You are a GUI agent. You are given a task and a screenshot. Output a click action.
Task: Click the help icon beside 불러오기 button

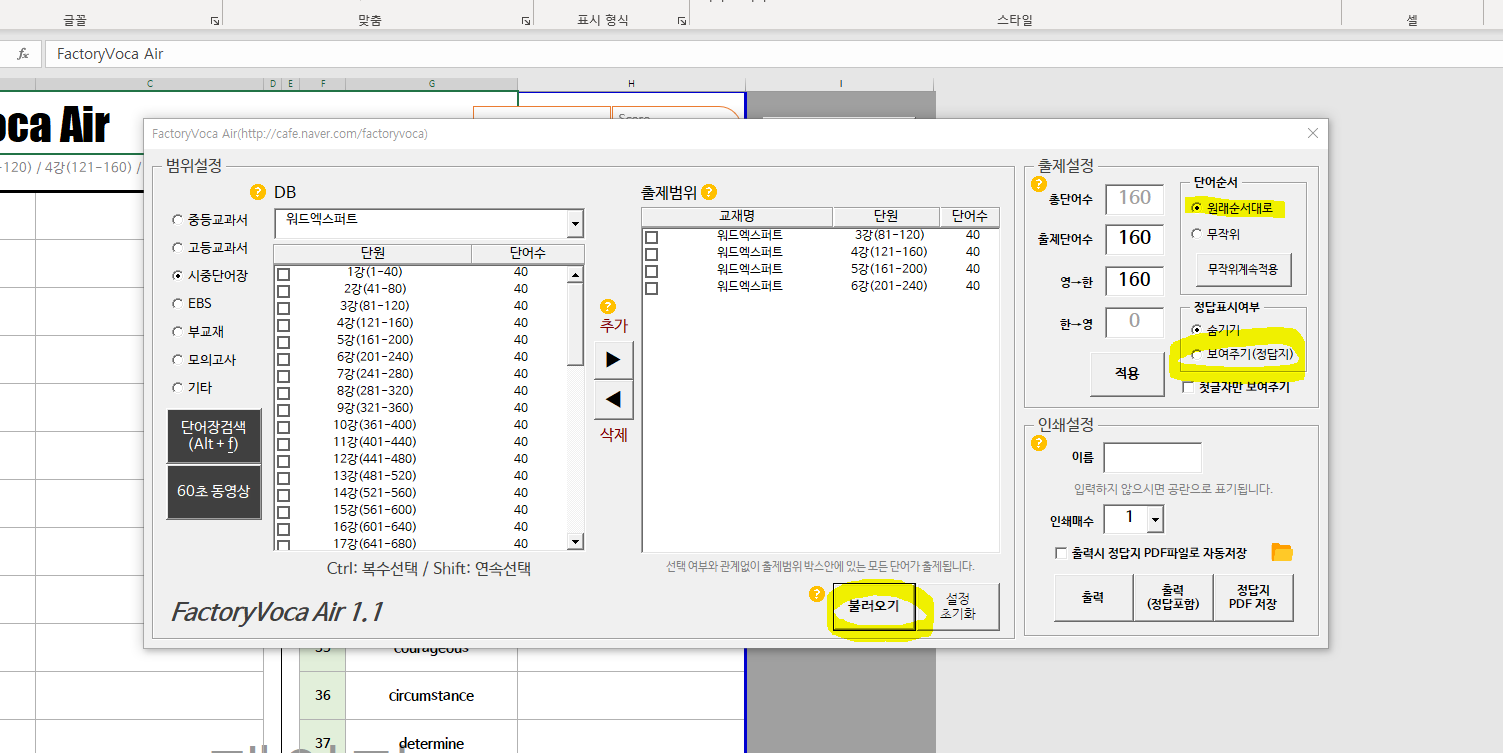[x=817, y=594]
